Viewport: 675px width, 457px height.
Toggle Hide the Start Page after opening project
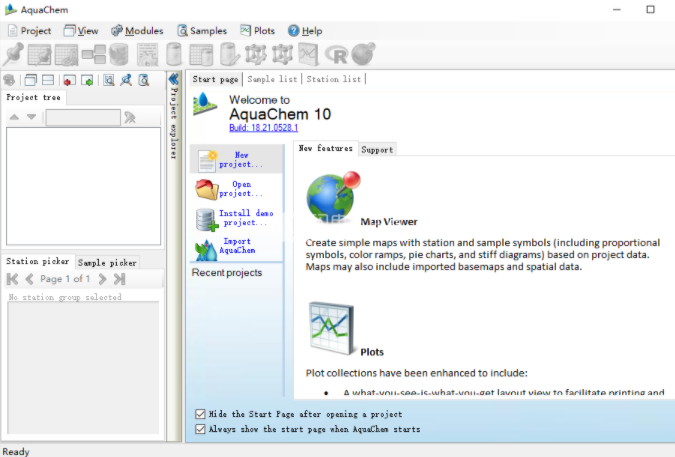(201, 414)
